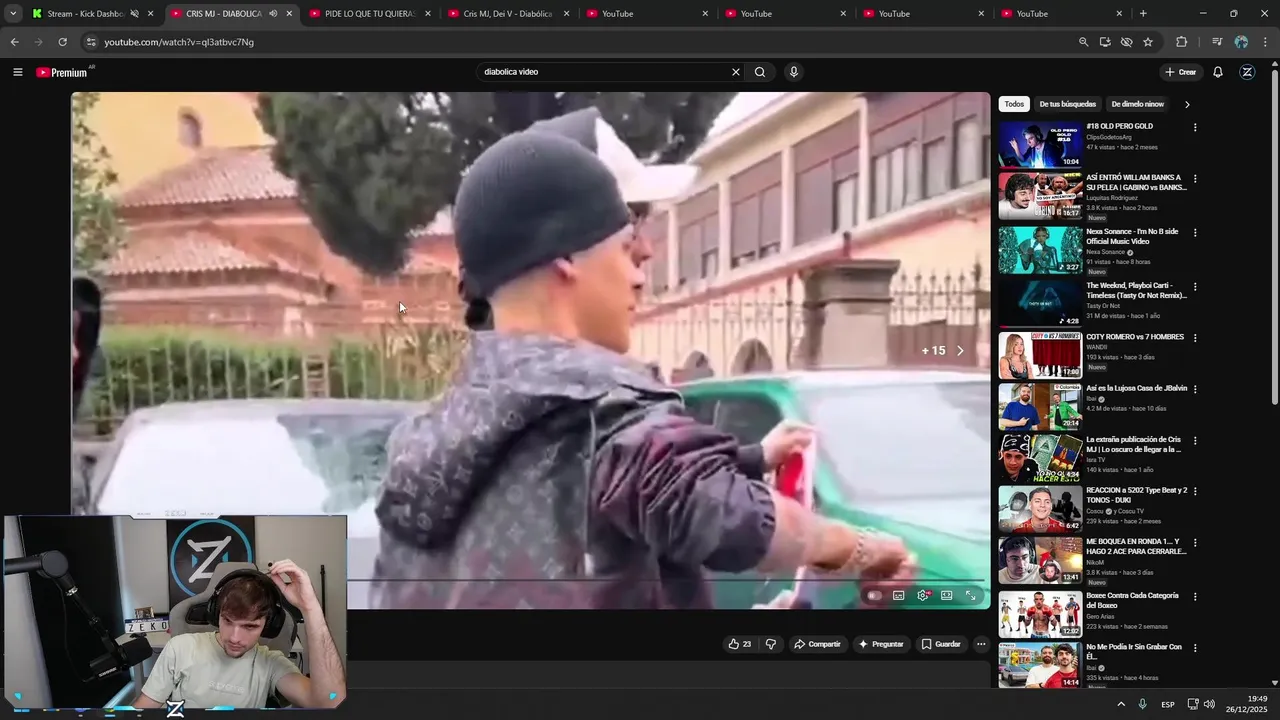Open the Boxeo Contra Cada Categoría thumbnail

click(x=1040, y=614)
